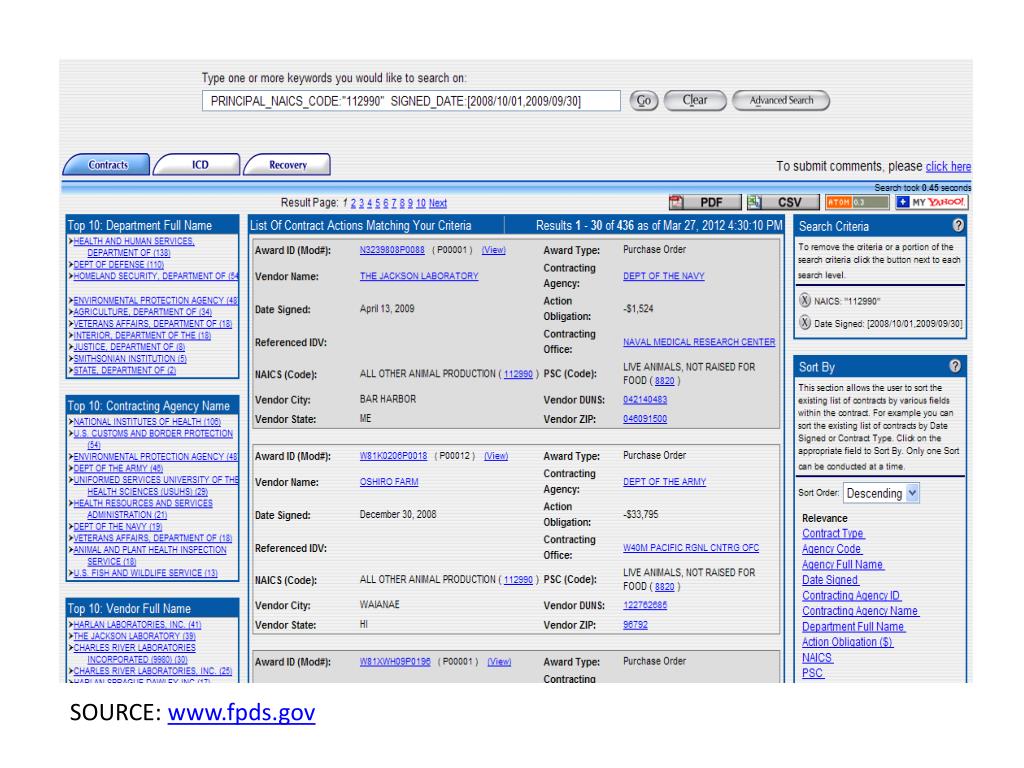View details for award N3239808P0088
1024x768 pixels.
(493, 250)
